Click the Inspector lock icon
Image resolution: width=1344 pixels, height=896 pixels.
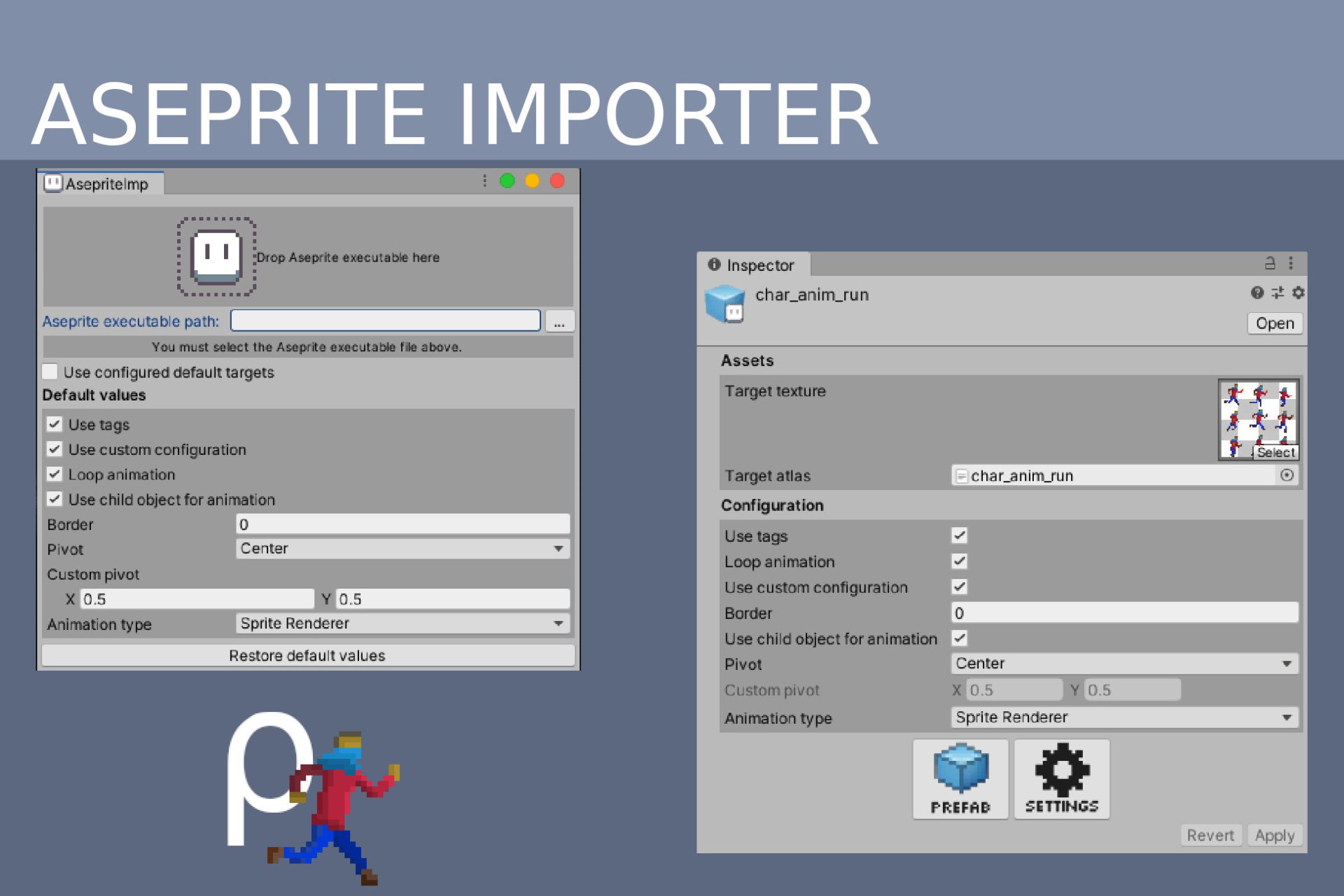1270,263
